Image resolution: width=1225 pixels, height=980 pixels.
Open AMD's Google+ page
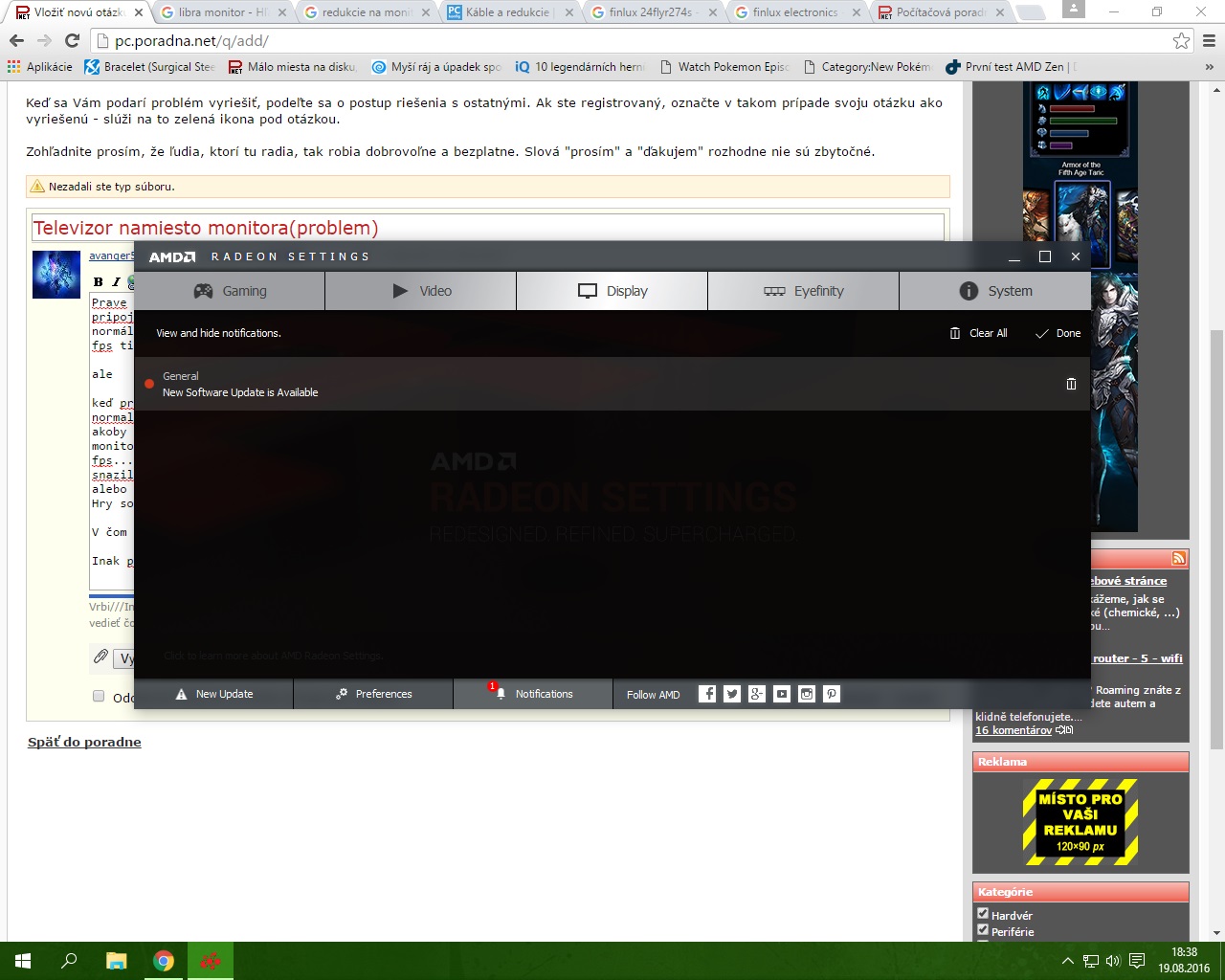(x=757, y=694)
